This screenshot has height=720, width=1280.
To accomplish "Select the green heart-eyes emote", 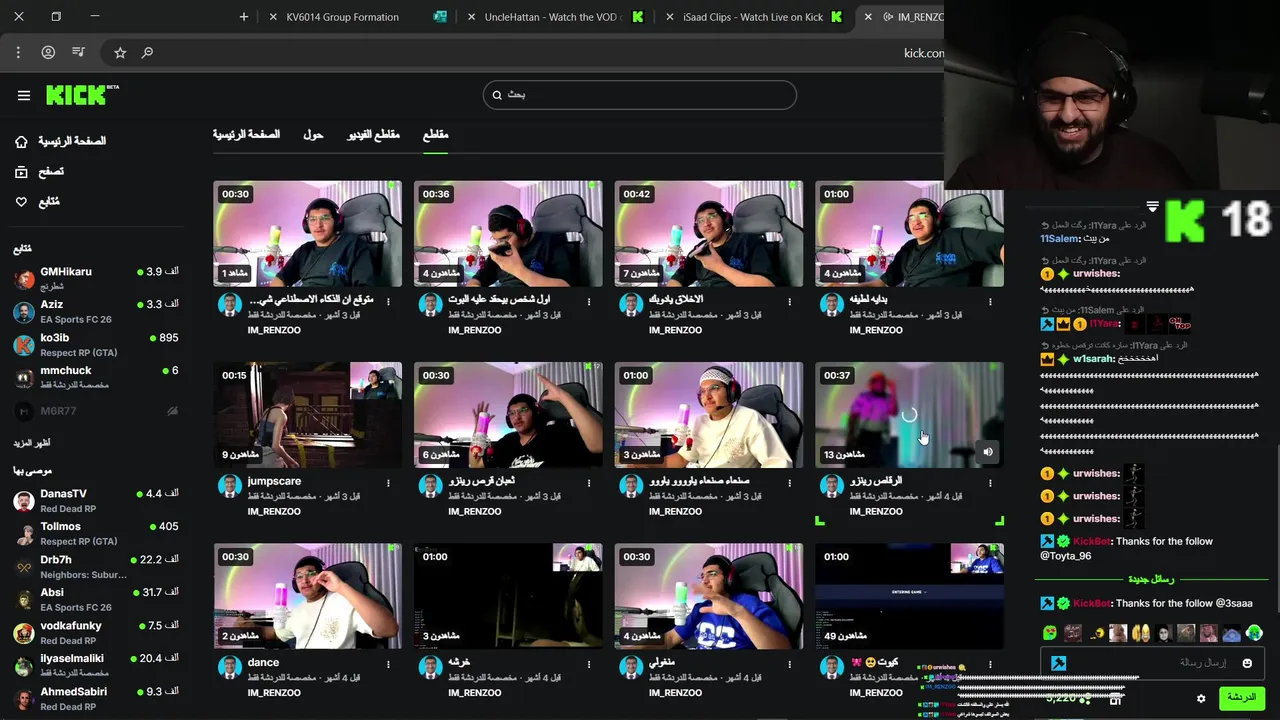I will click(x=1050, y=633).
